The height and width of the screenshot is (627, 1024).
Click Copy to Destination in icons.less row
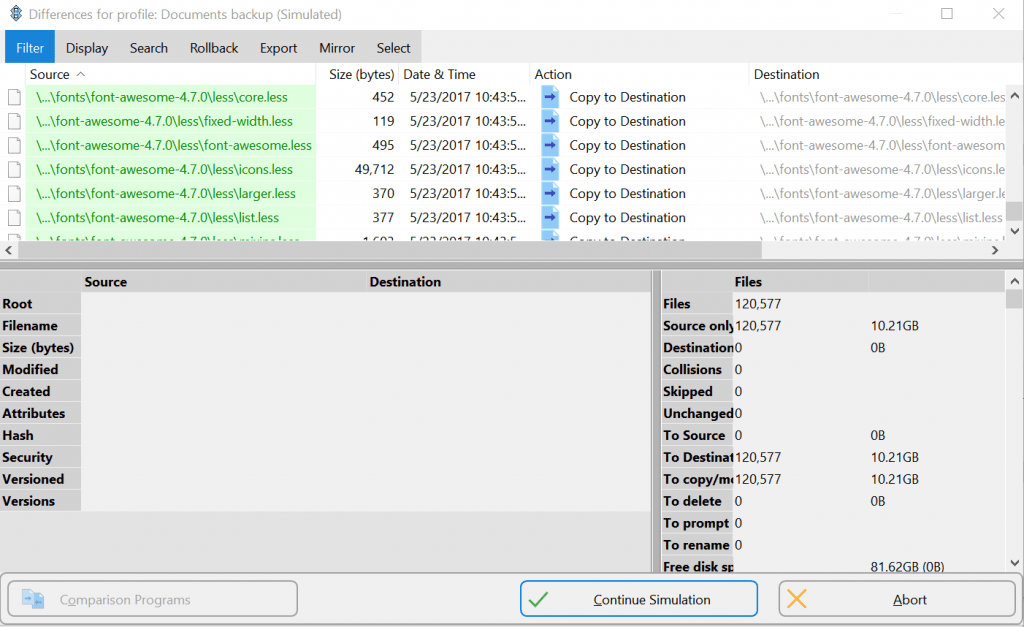tap(627, 170)
